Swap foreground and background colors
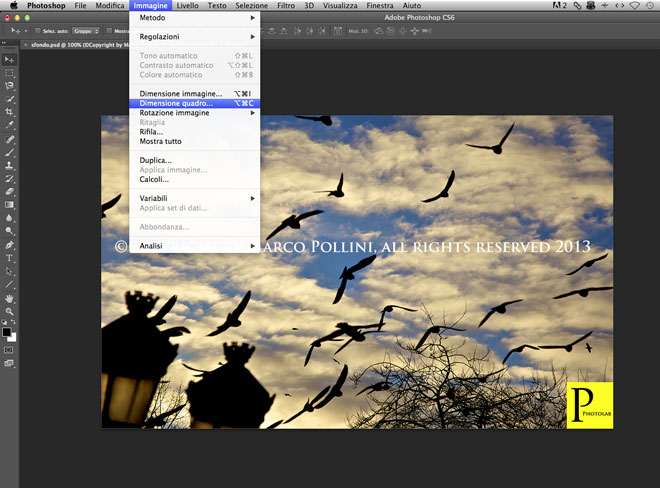The image size is (660, 488). [13, 322]
